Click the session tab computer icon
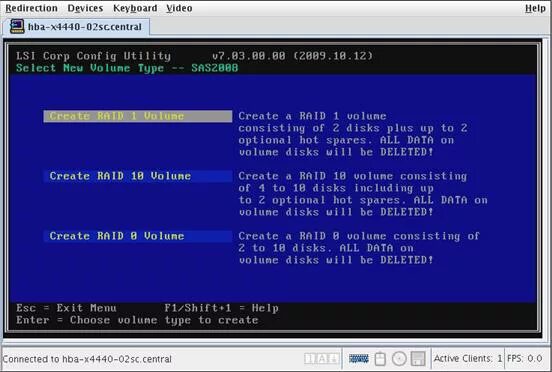 pos(17,26)
